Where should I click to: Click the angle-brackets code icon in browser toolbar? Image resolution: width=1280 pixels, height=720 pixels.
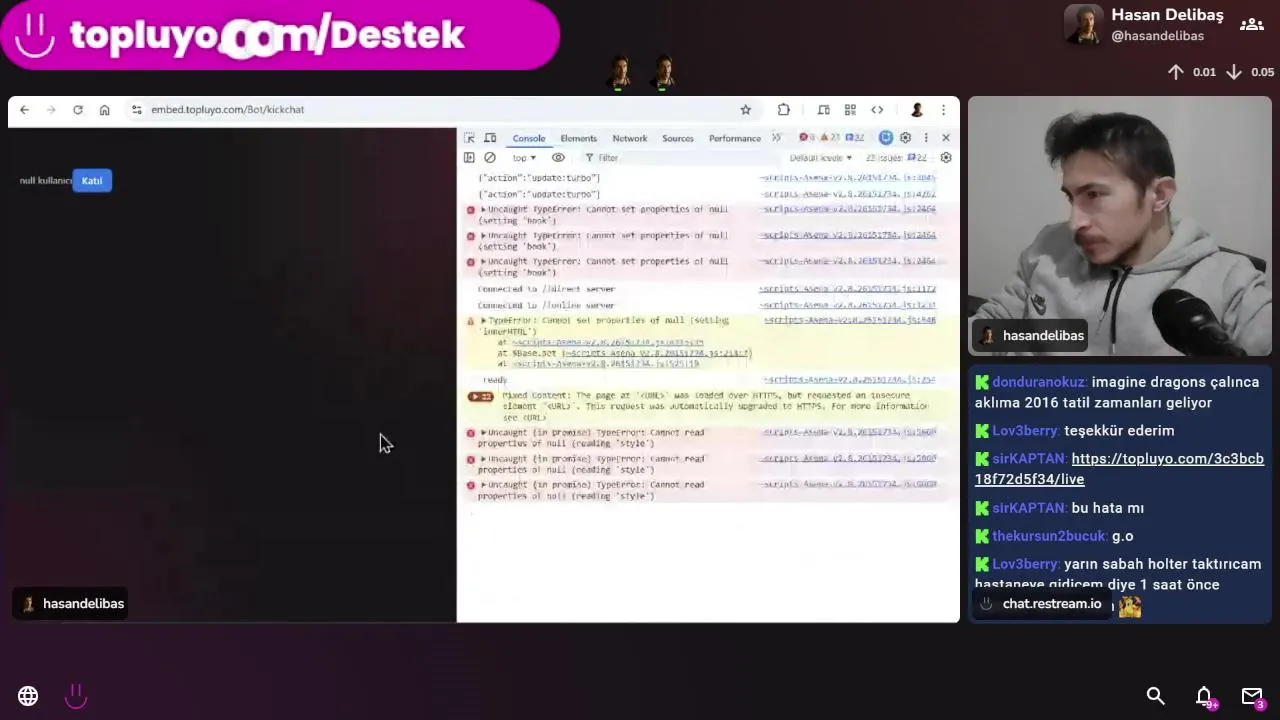point(877,110)
